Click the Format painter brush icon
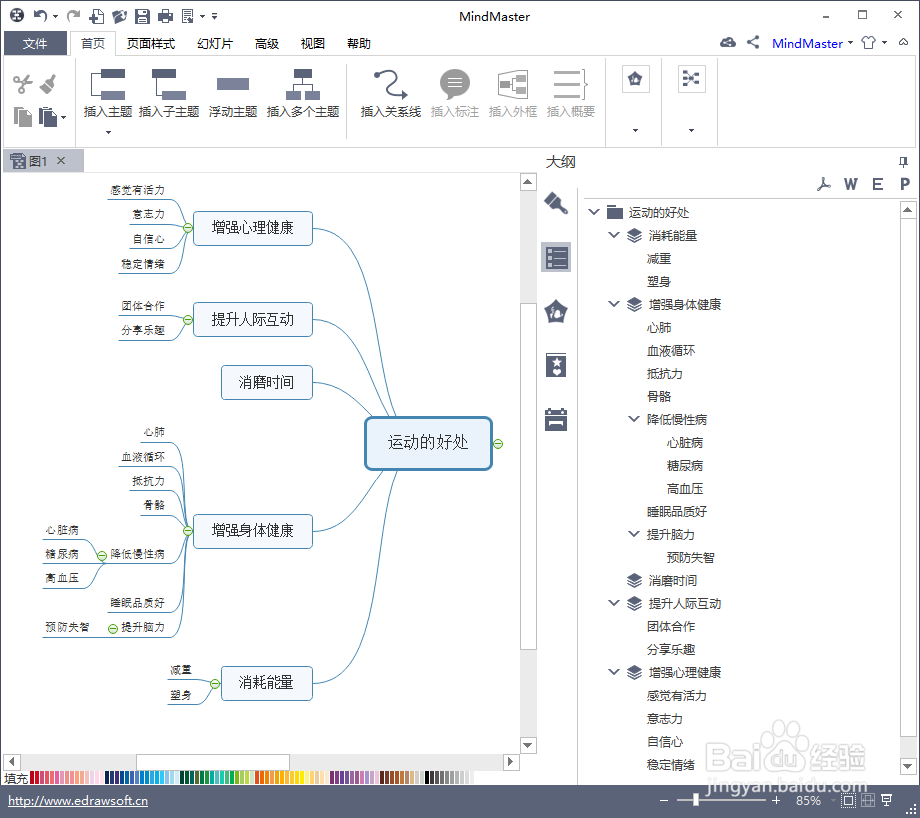This screenshot has width=920, height=818. click(49, 84)
